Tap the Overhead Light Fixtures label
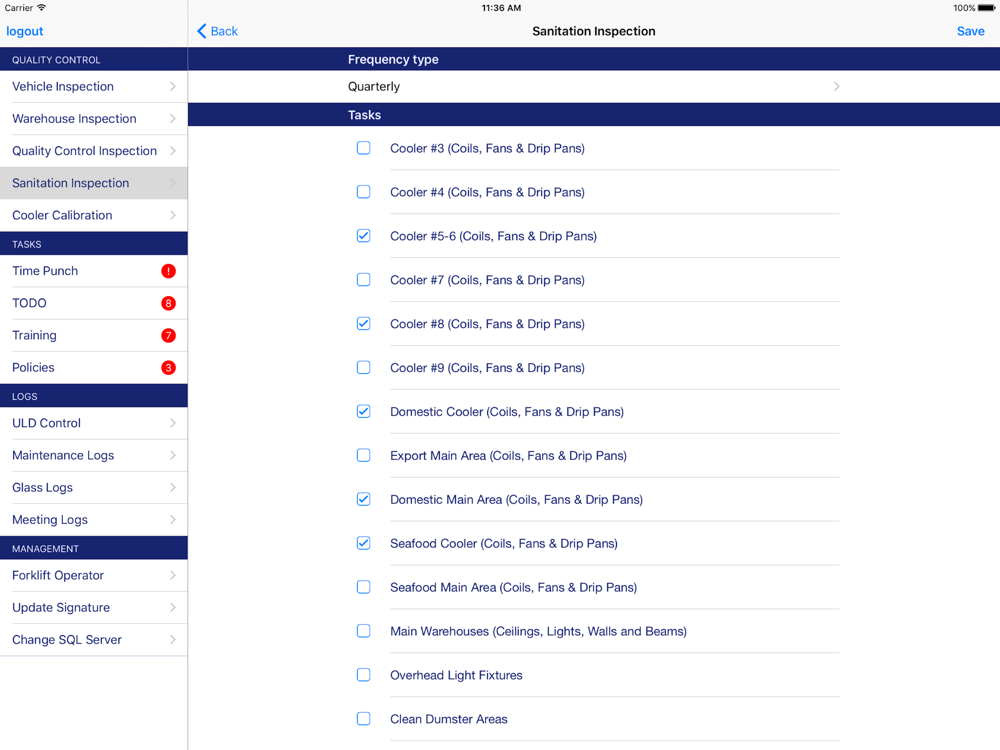Image resolution: width=1000 pixels, height=750 pixels. 456,675
